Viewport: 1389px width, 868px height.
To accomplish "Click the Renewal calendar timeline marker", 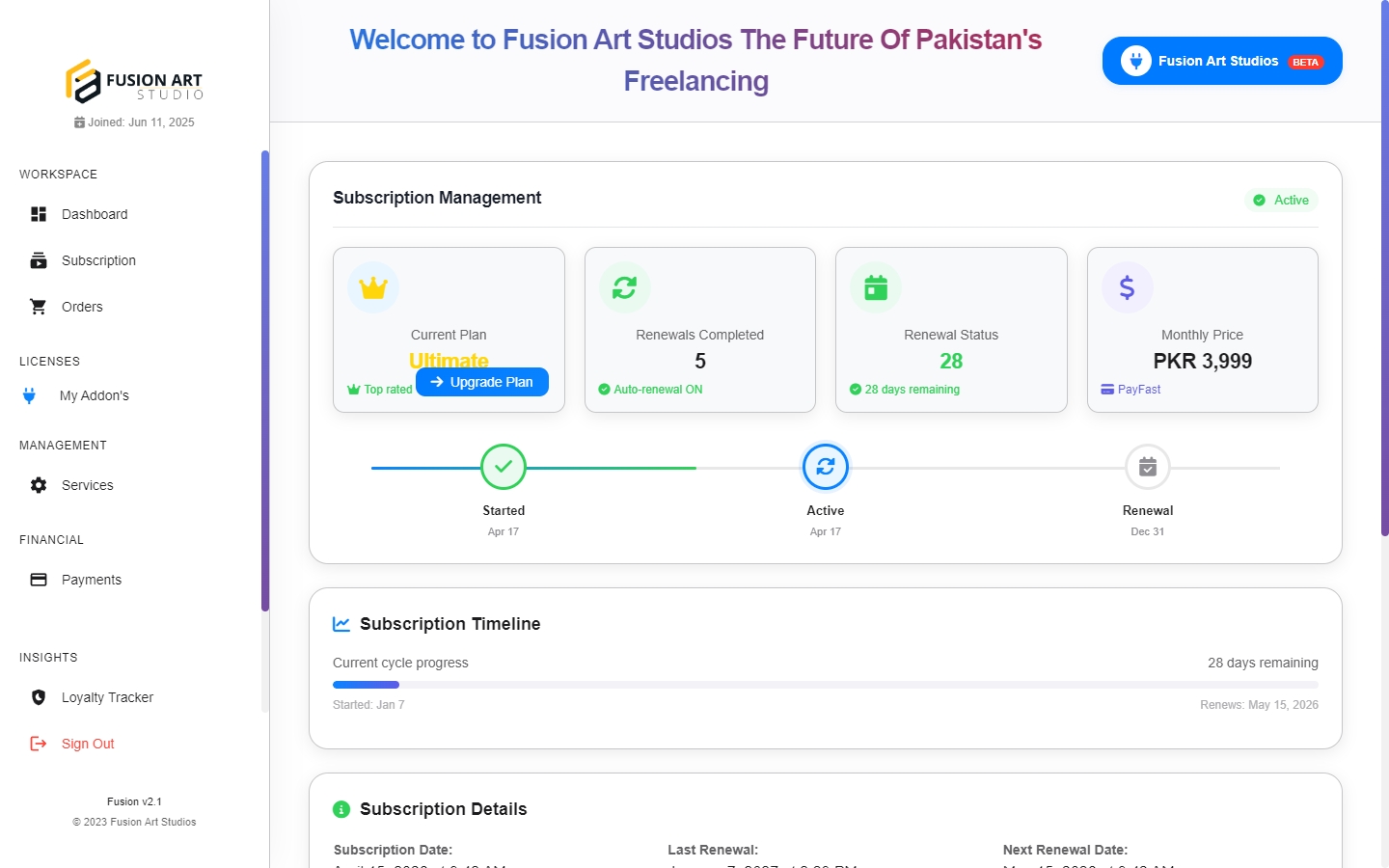I will (x=1148, y=467).
